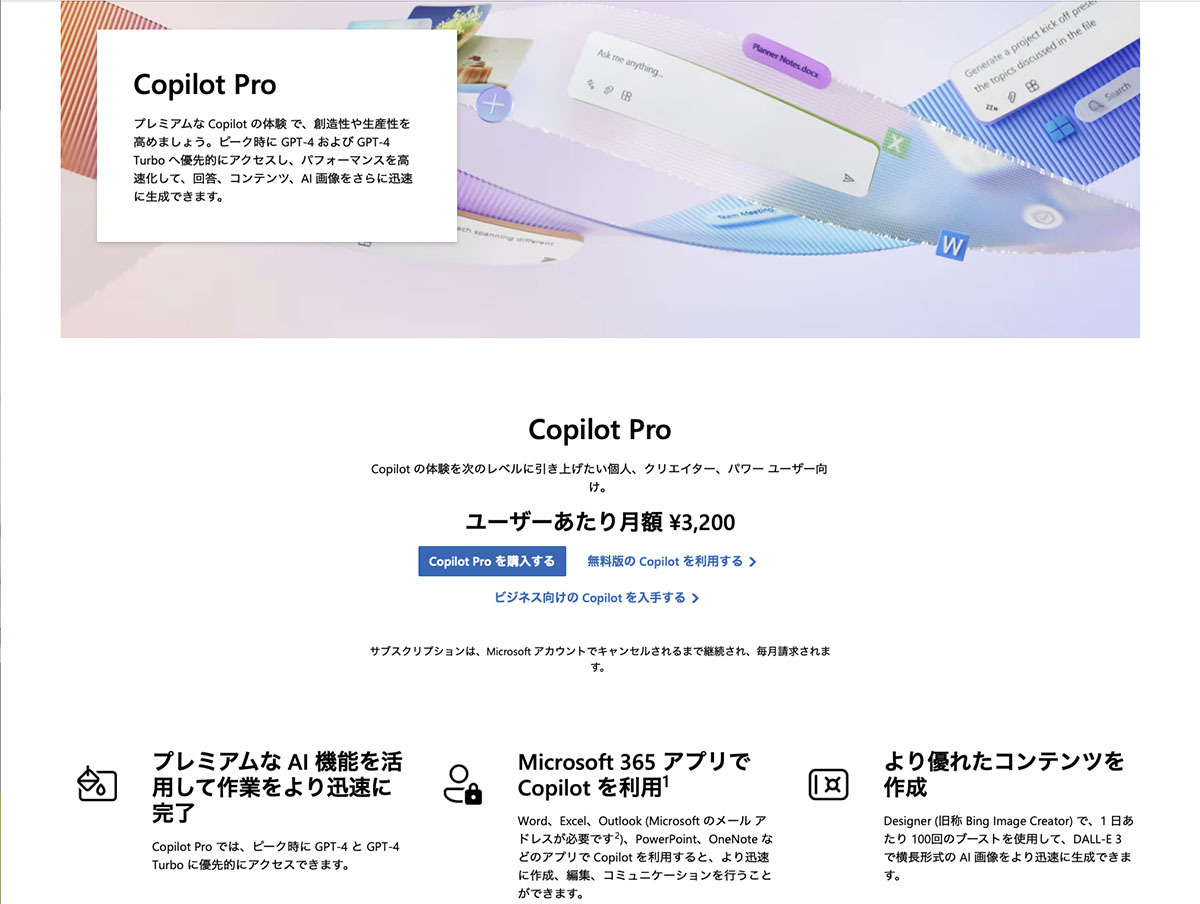Click the round plus icon in banner
This screenshot has height=904, width=1200.
pyautogui.click(x=494, y=104)
